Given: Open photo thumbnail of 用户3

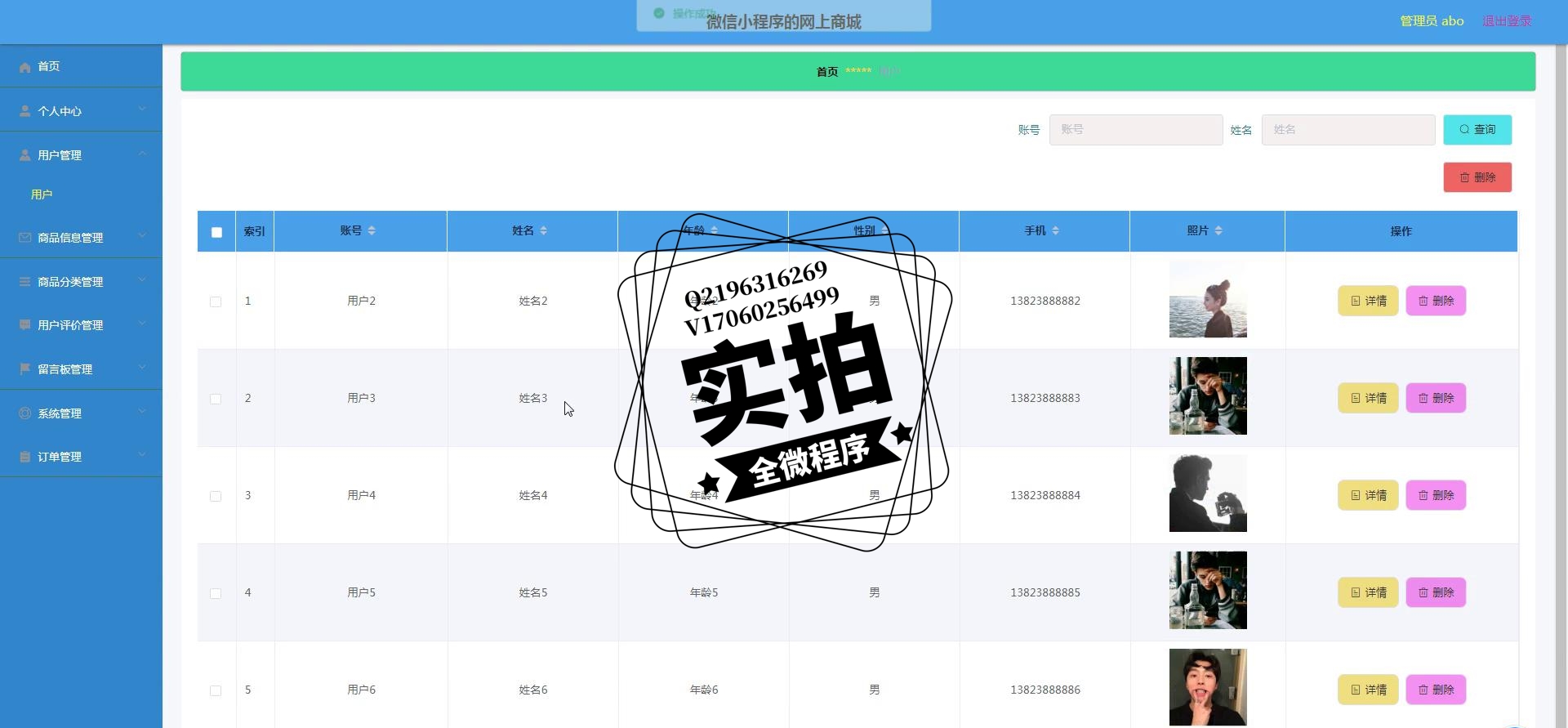Looking at the screenshot, I should [1208, 395].
